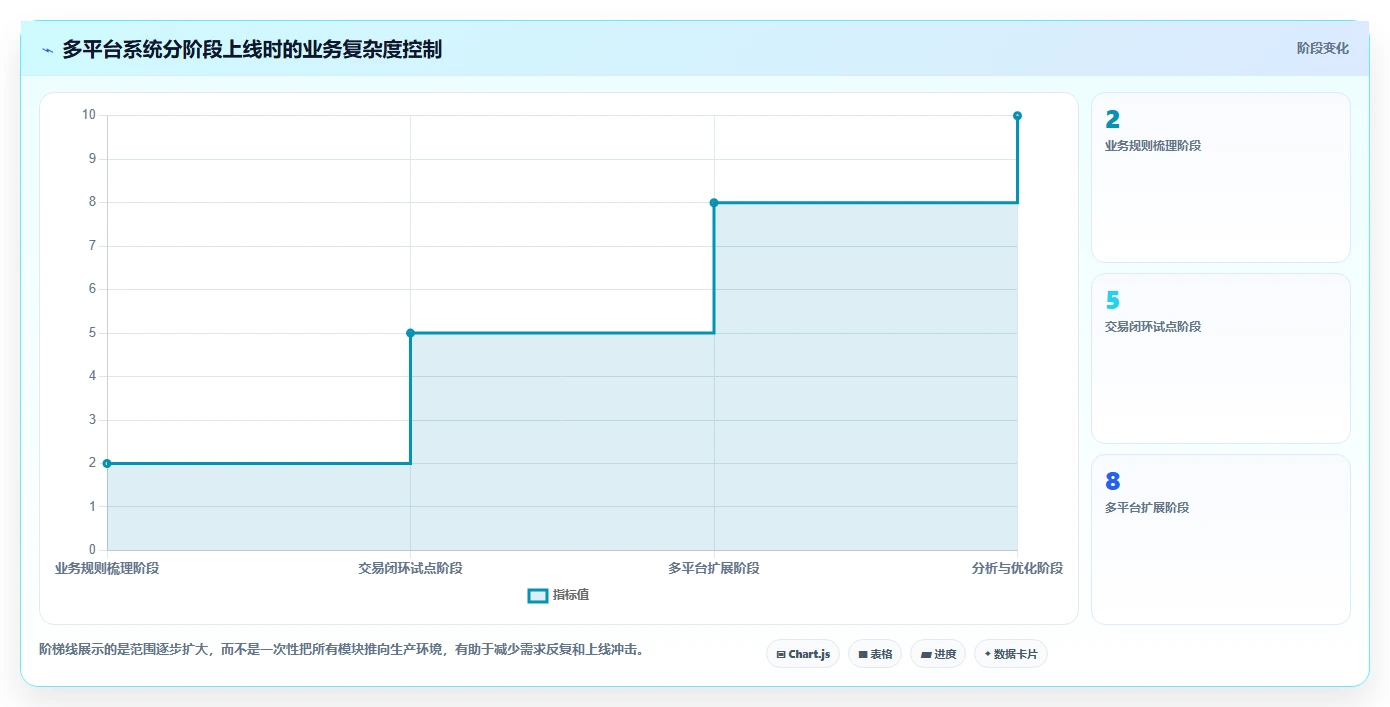Click the data point at value 8

click(x=714, y=202)
